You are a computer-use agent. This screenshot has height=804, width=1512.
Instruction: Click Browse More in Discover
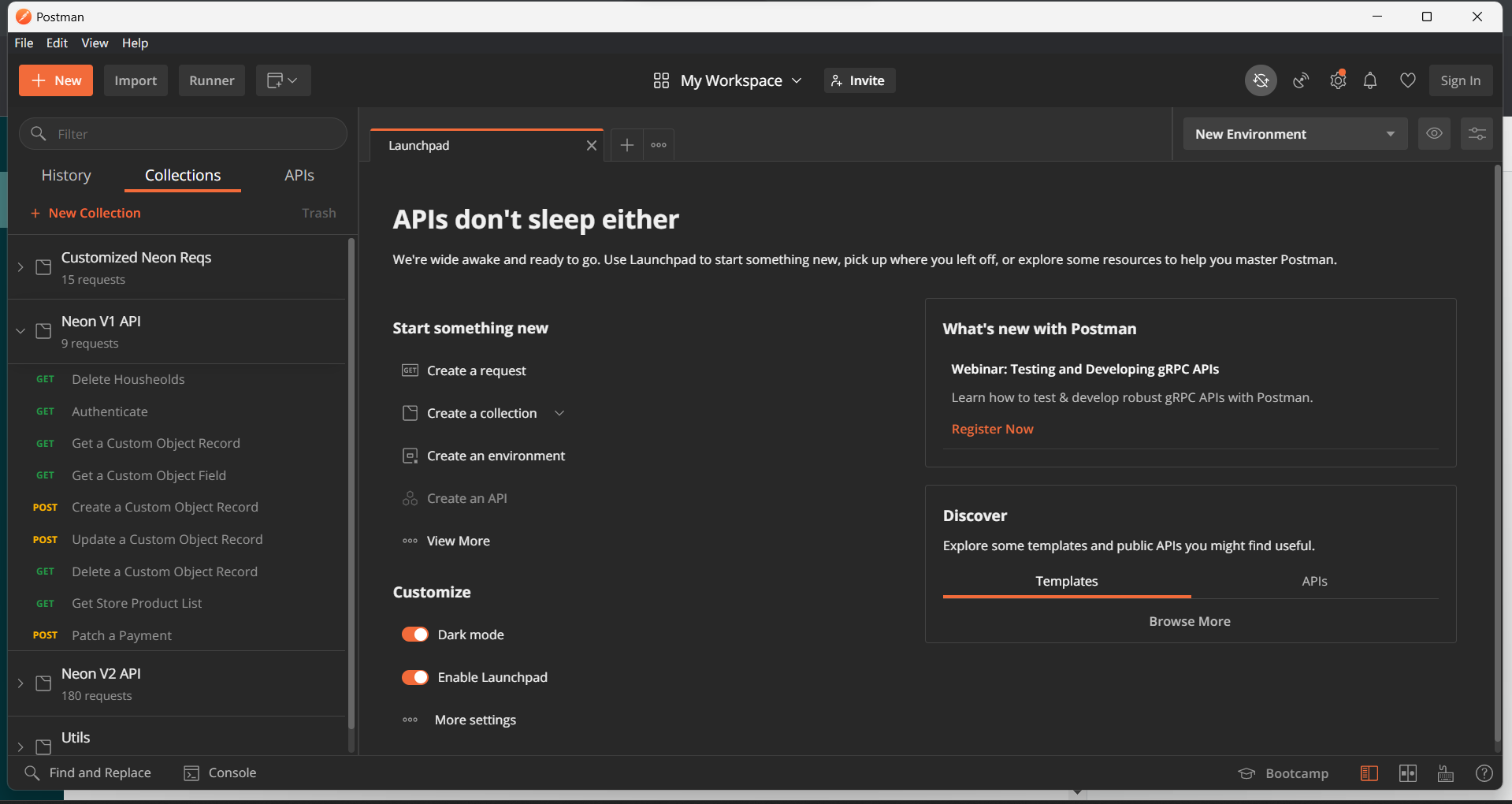1190,621
